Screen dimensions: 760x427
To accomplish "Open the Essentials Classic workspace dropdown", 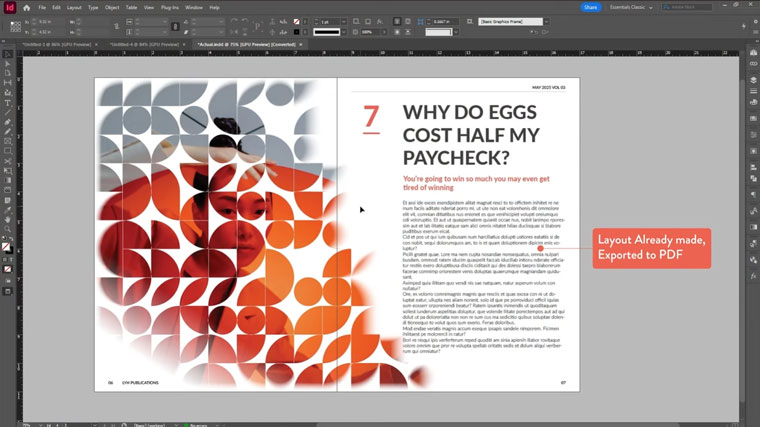I will [631, 7].
